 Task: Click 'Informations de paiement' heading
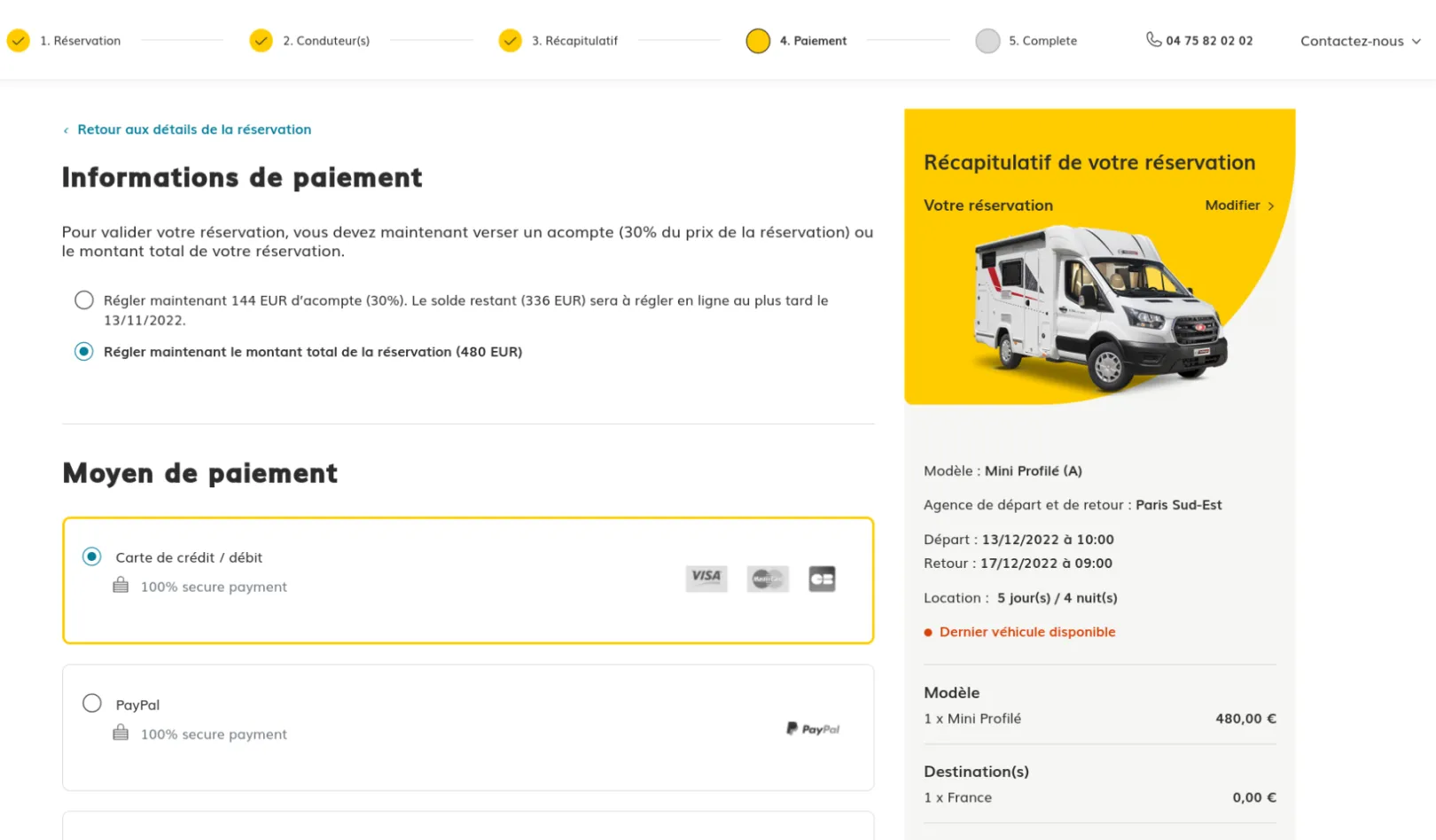(242, 178)
